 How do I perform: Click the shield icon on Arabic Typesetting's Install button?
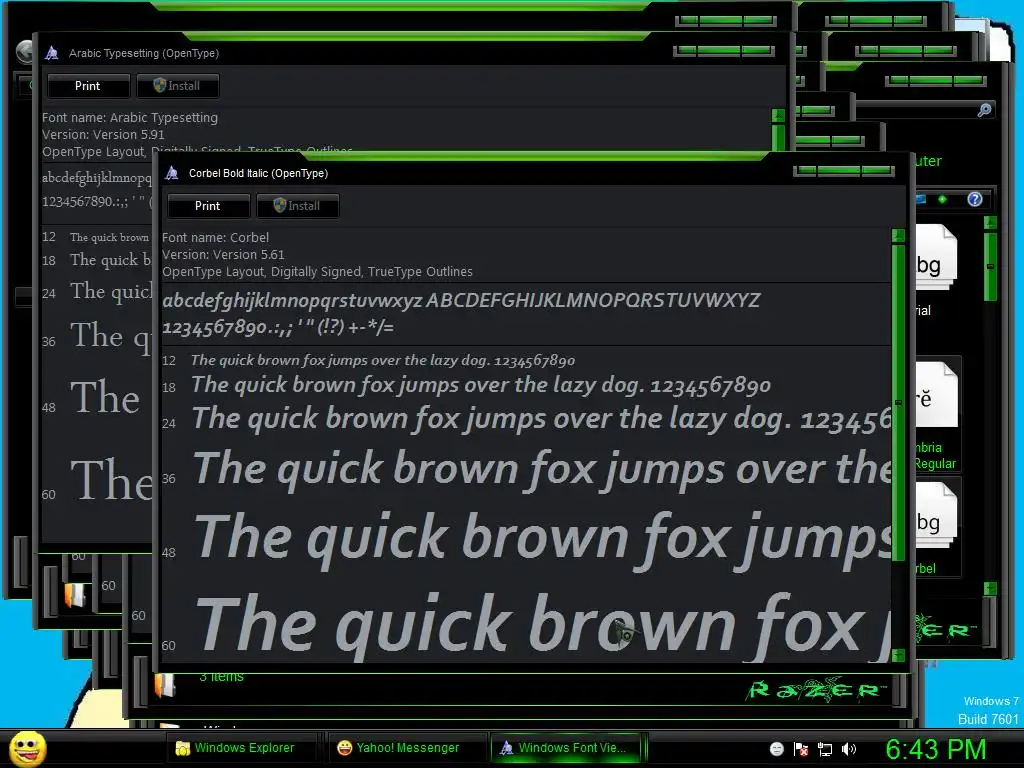159,85
